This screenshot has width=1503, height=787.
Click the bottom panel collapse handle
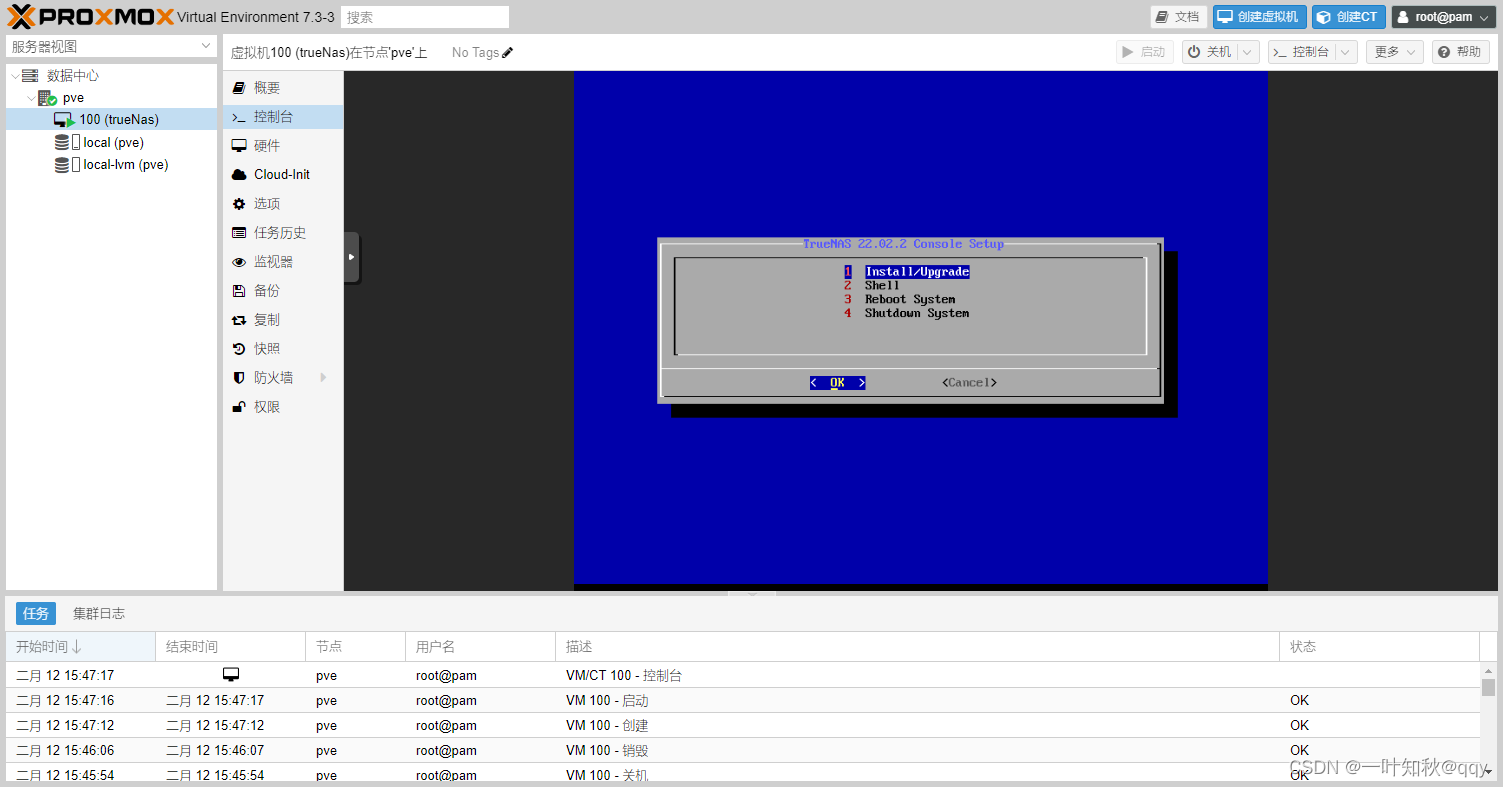tap(753, 595)
